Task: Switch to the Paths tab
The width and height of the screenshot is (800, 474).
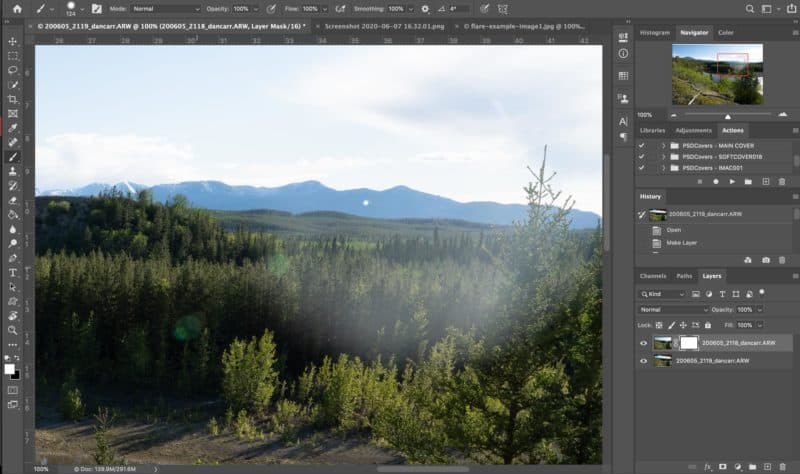Action: click(x=684, y=276)
